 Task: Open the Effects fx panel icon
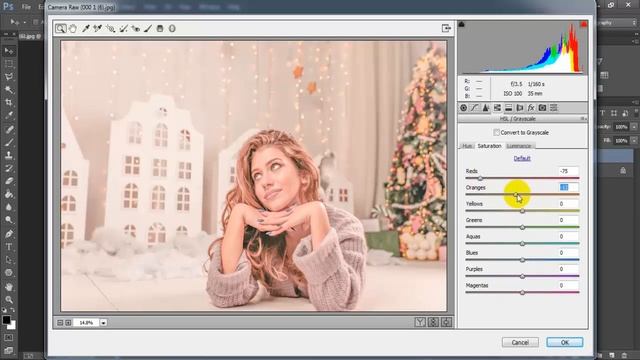pos(531,108)
